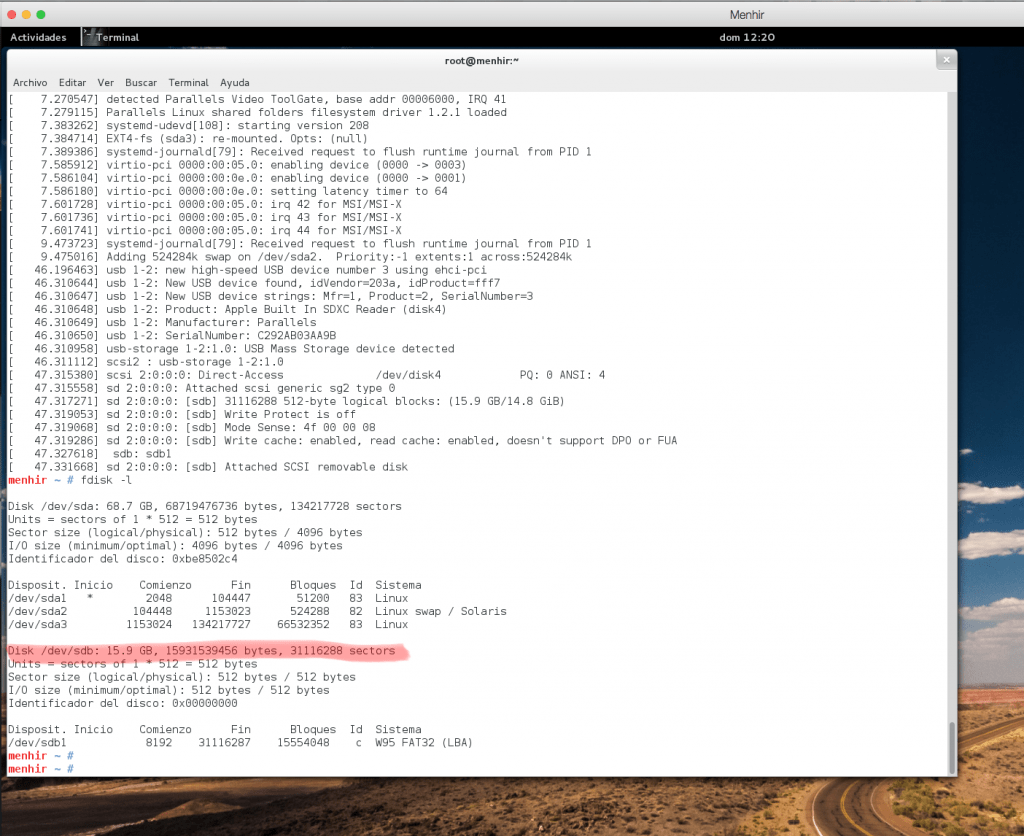The width and height of the screenshot is (1024, 836).
Task: Click the 'fdisk -l' command text
Action: [106, 480]
